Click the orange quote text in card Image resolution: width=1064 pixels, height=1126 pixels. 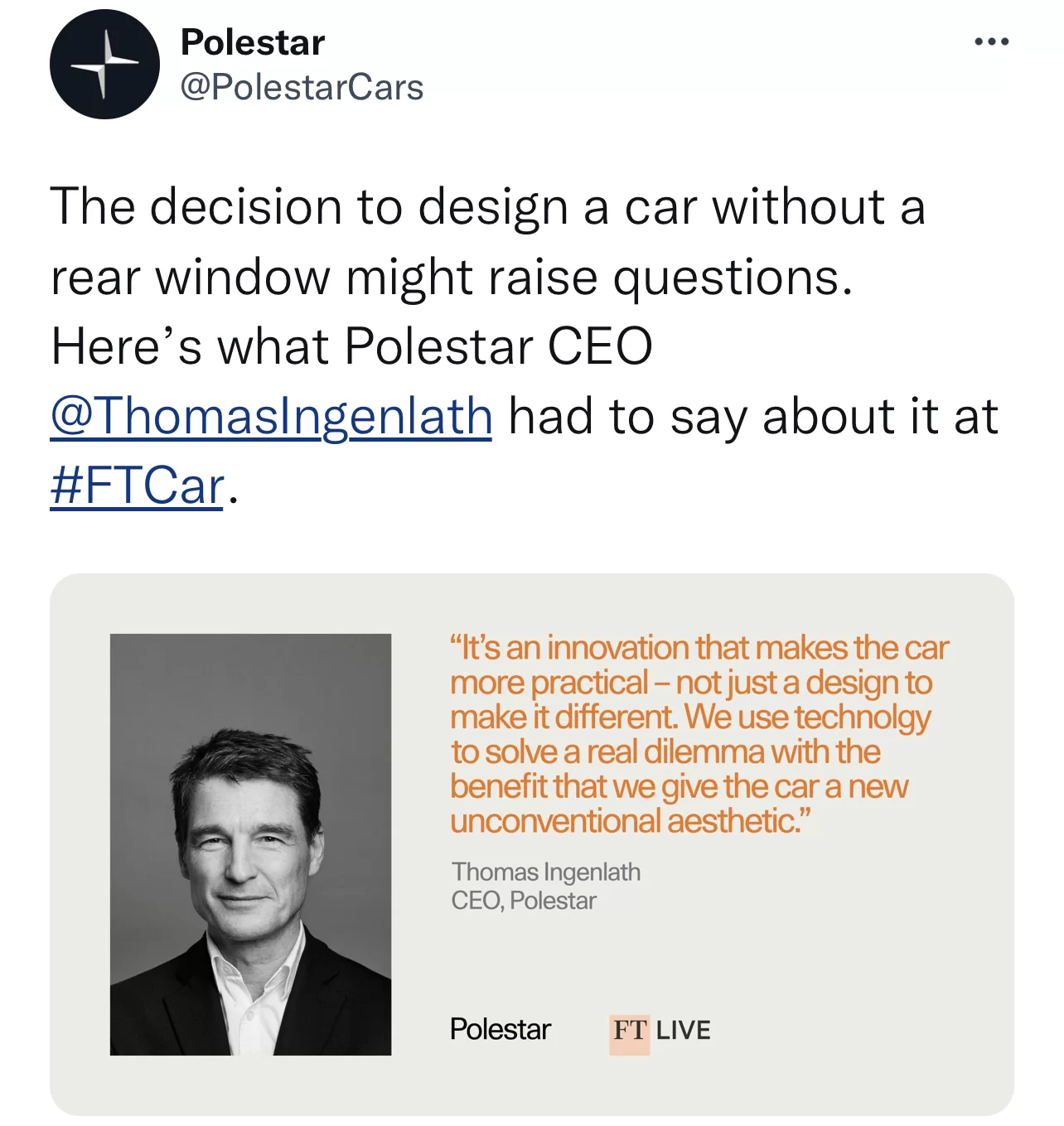click(x=699, y=734)
